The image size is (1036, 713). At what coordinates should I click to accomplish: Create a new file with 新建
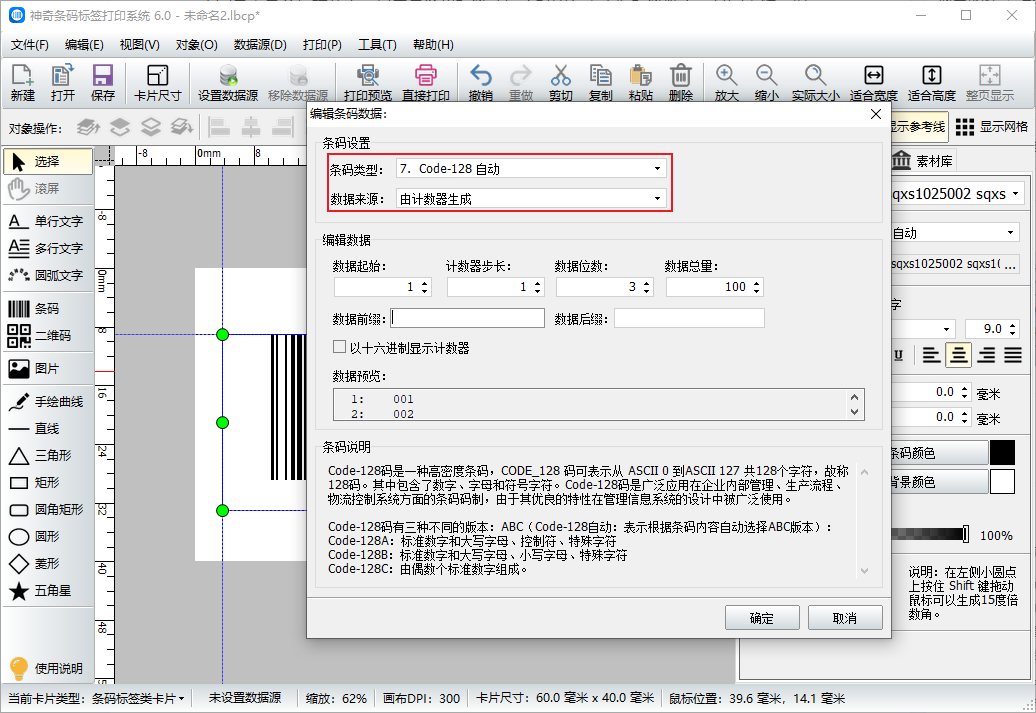point(22,83)
